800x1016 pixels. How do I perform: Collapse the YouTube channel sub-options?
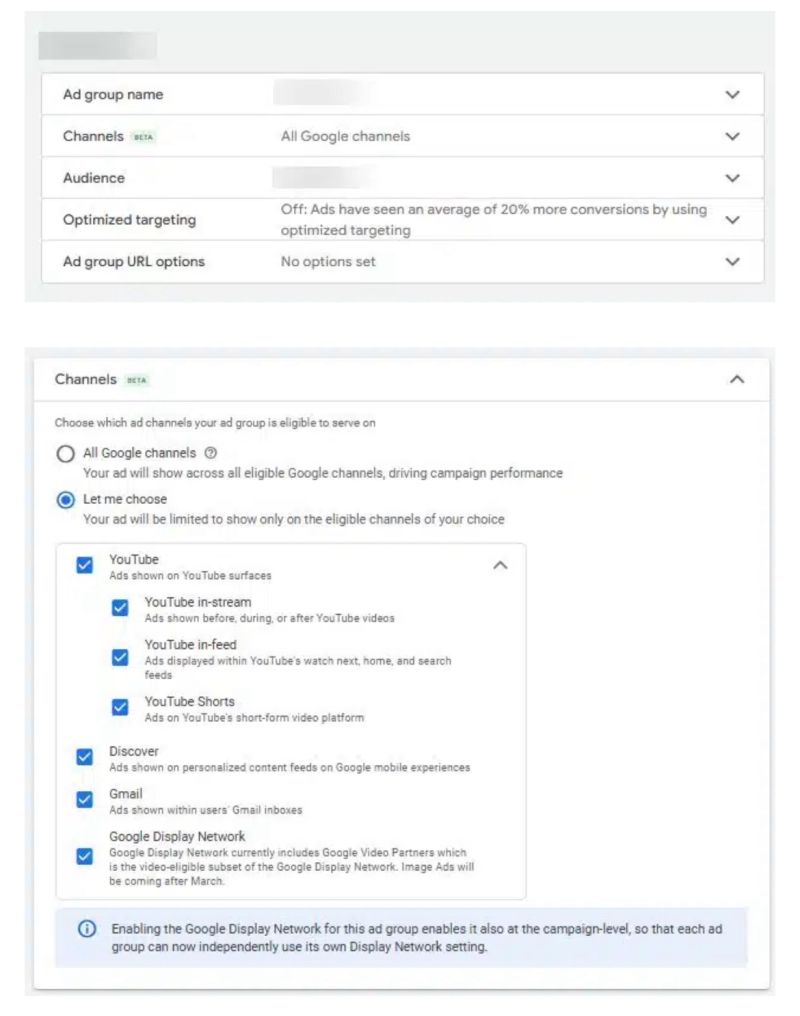[501, 564]
